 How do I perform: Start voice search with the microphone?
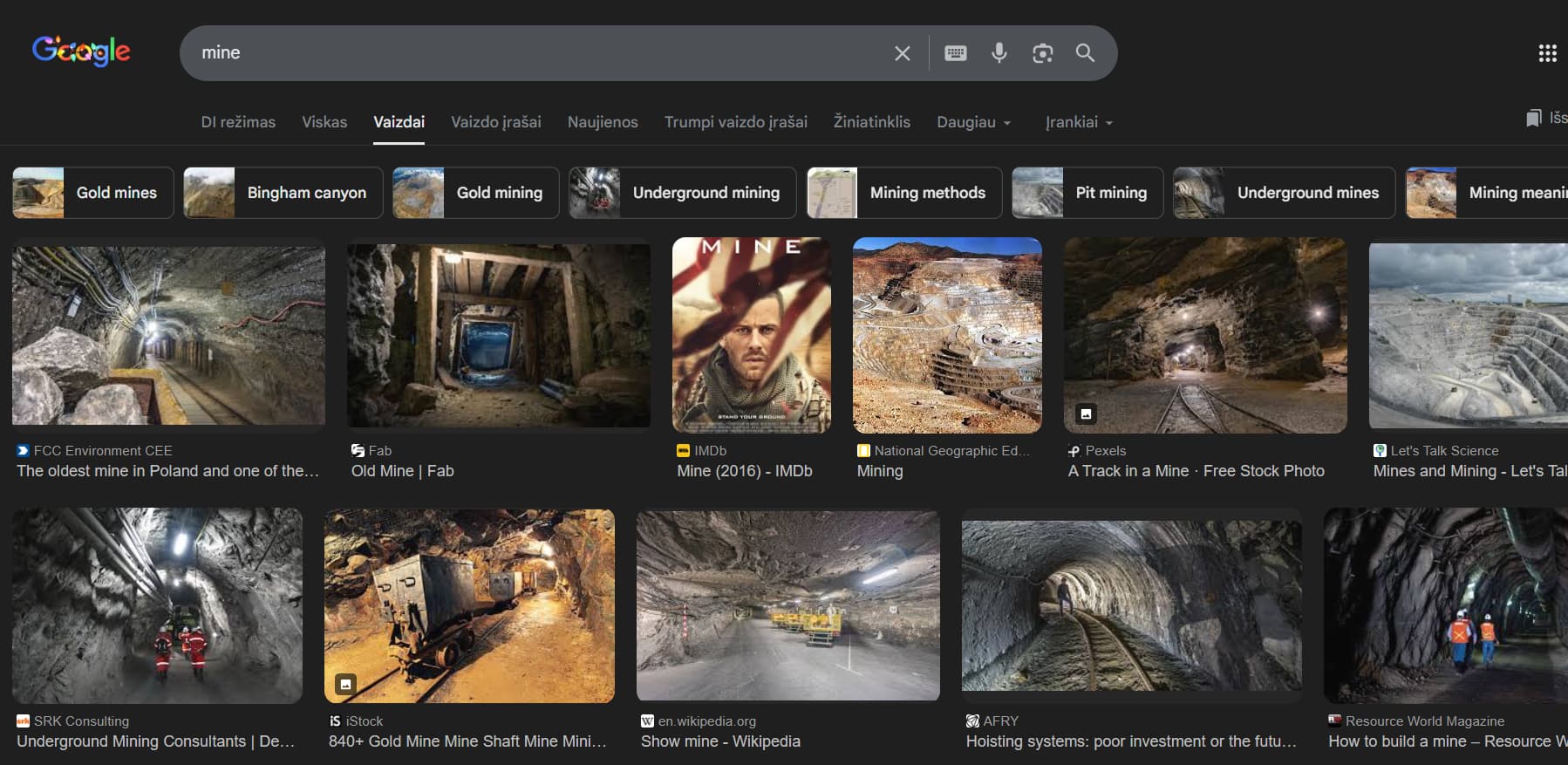(999, 53)
